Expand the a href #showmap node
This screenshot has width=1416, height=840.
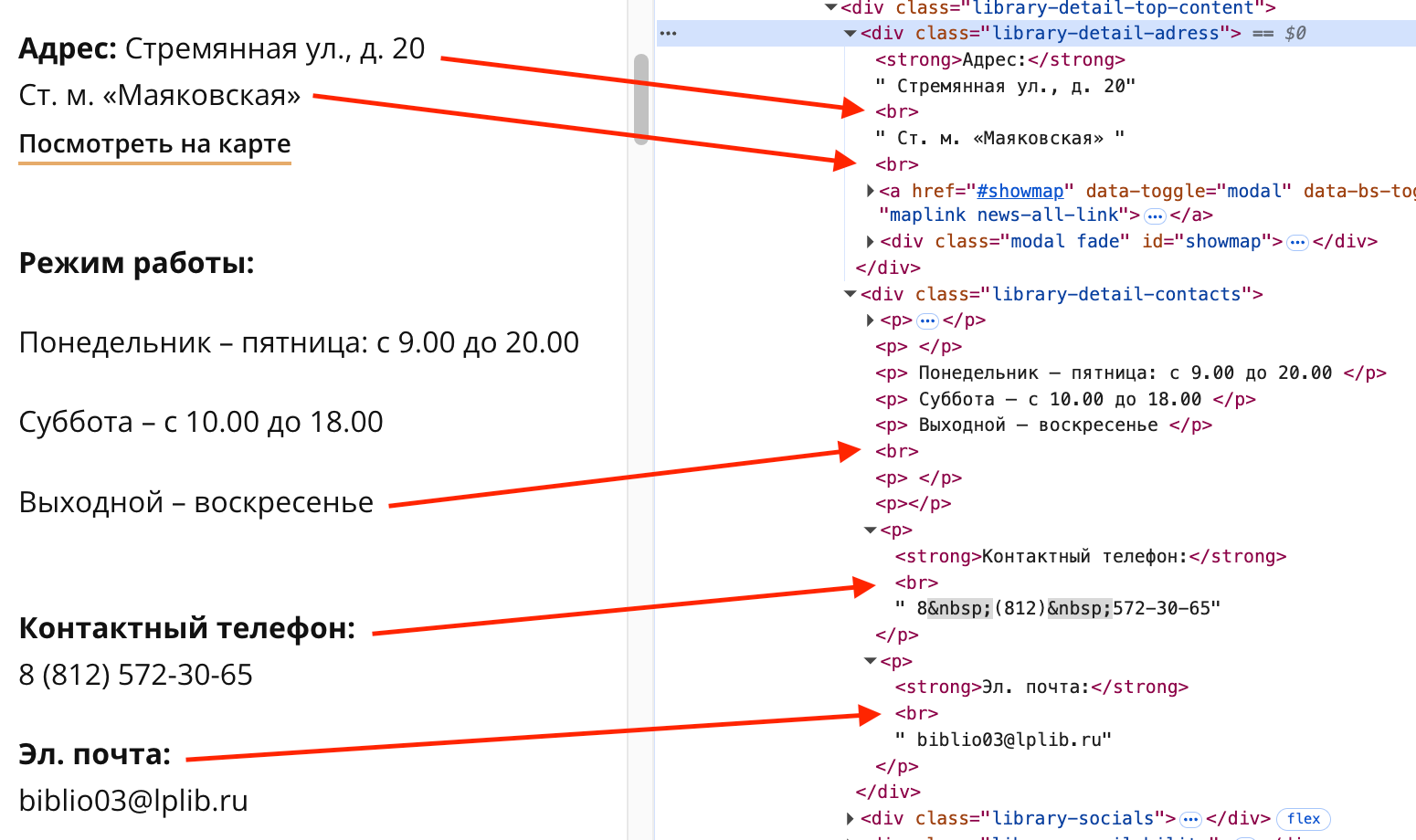click(x=870, y=191)
